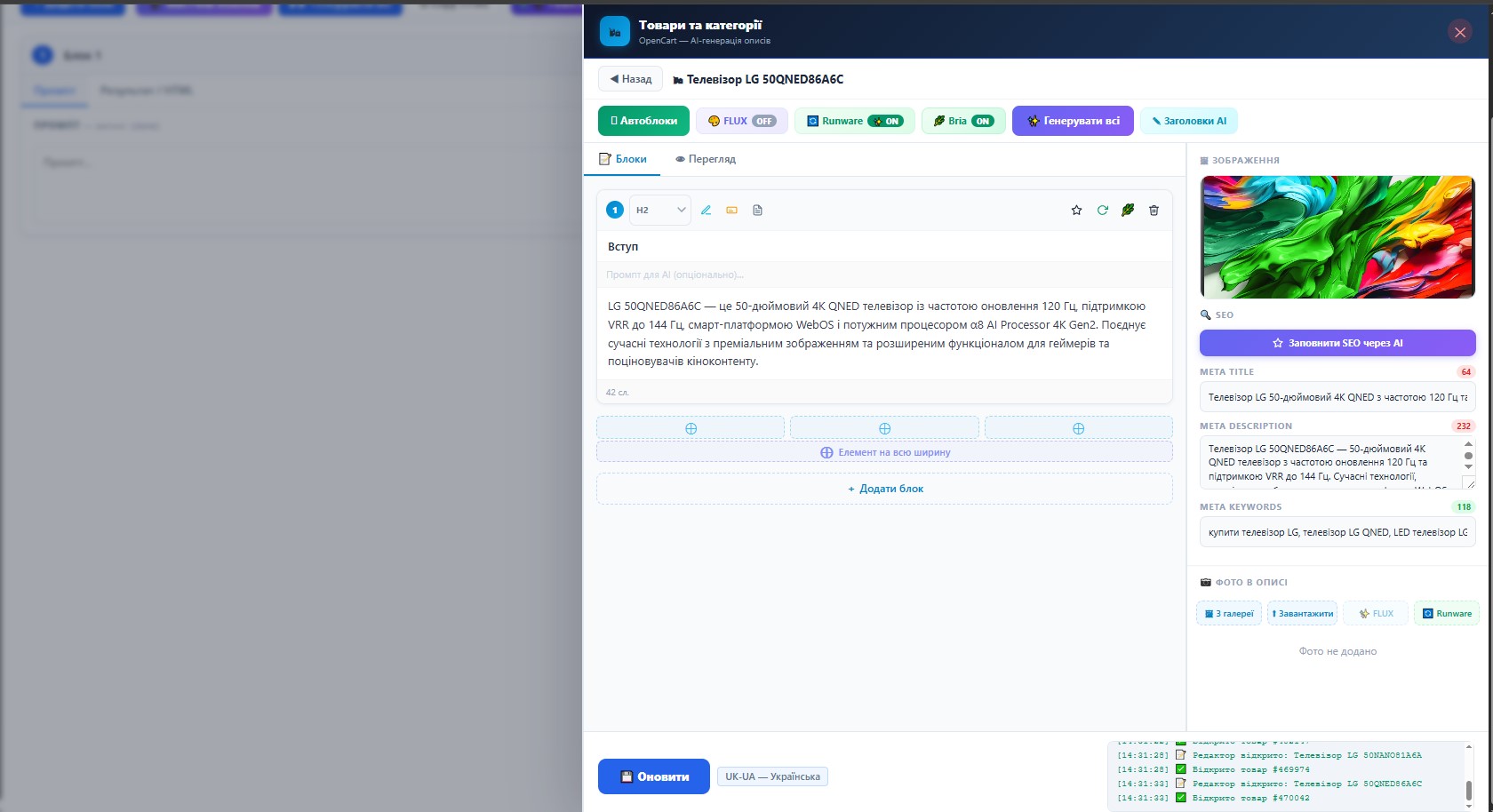Add element in the middle column plus
This screenshot has height=812, width=1493.
coord(884,428)
